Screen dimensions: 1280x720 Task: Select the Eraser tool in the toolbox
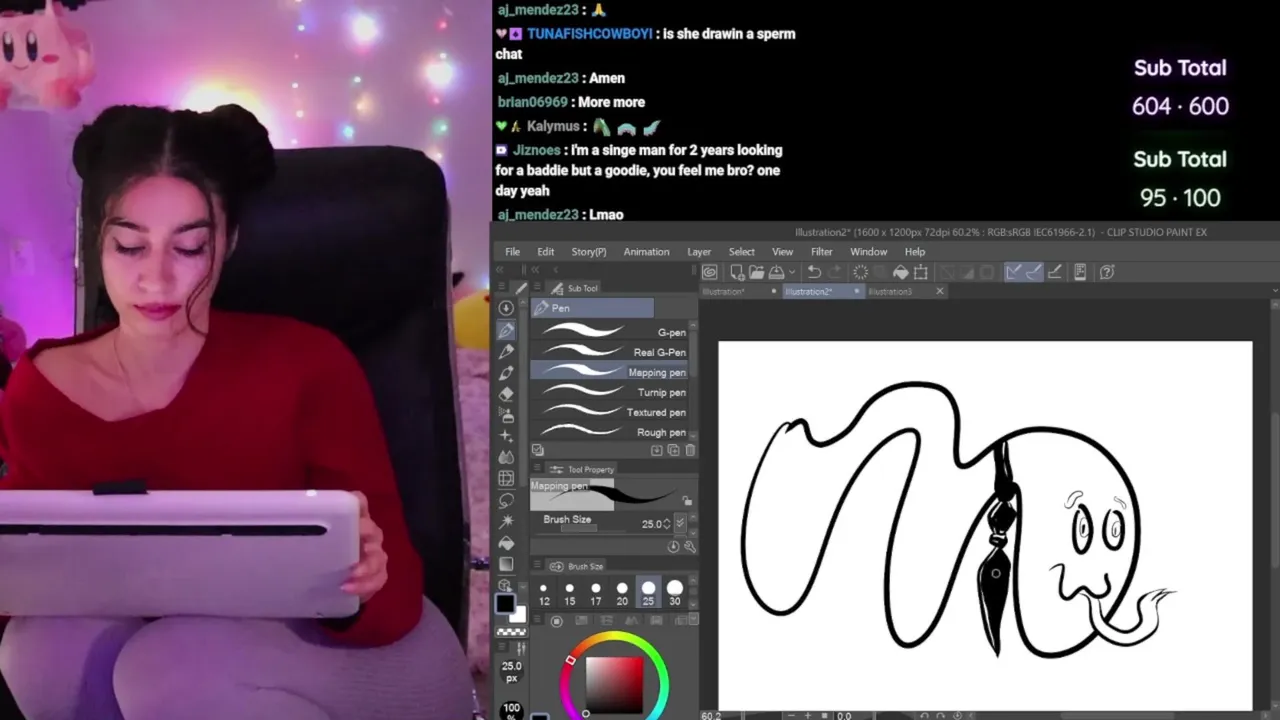(x=506, y=393)
